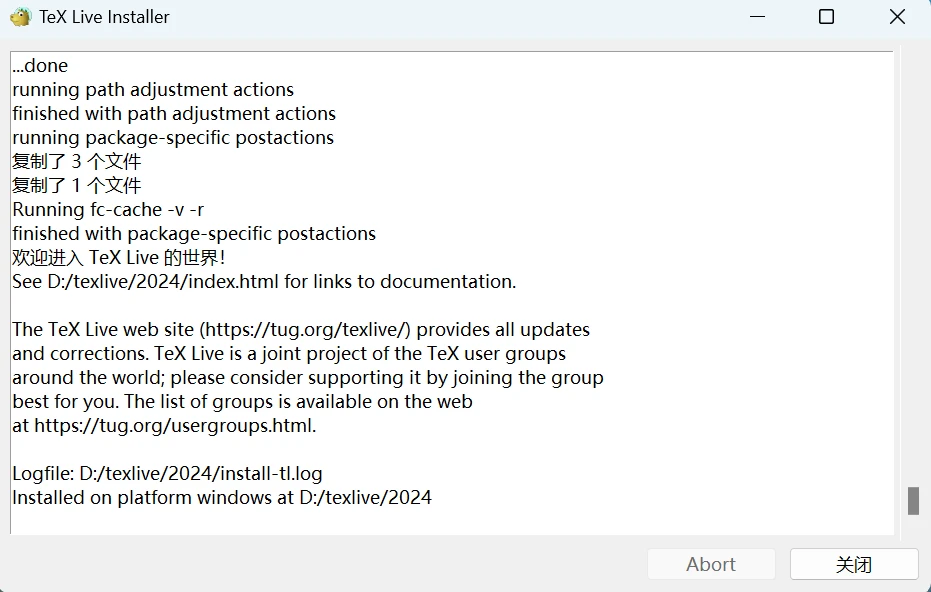Click the tug.org/texlive URL in the log
931x592 pixels.
307,330
